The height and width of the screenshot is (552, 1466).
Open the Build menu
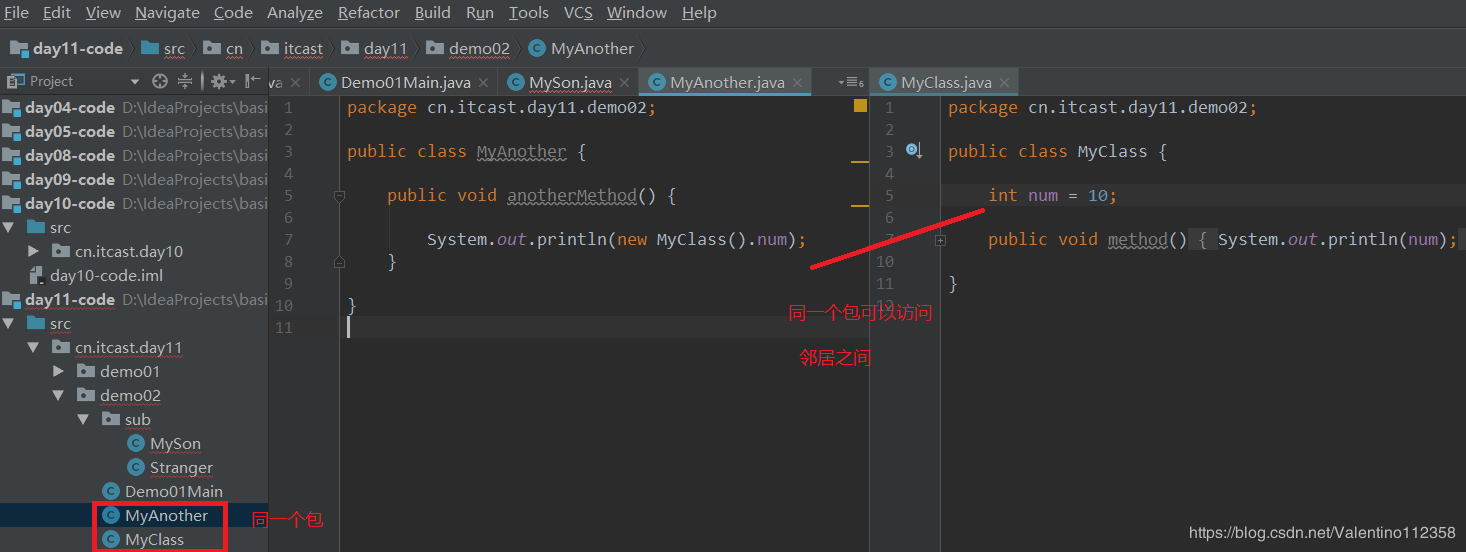pyautogui.click(x=432, y=12)
